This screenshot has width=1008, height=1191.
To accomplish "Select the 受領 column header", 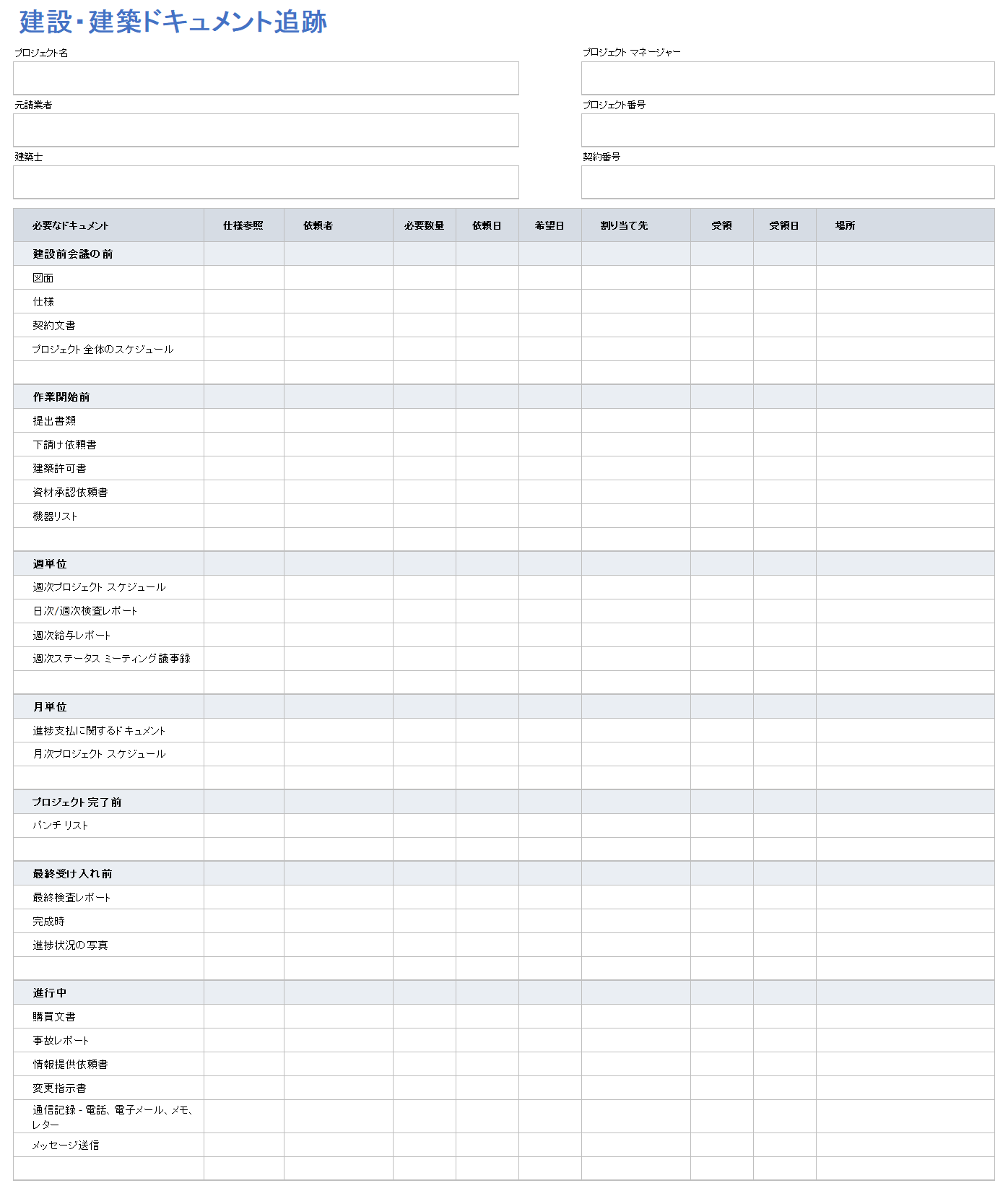I will [x=722, y=225].
